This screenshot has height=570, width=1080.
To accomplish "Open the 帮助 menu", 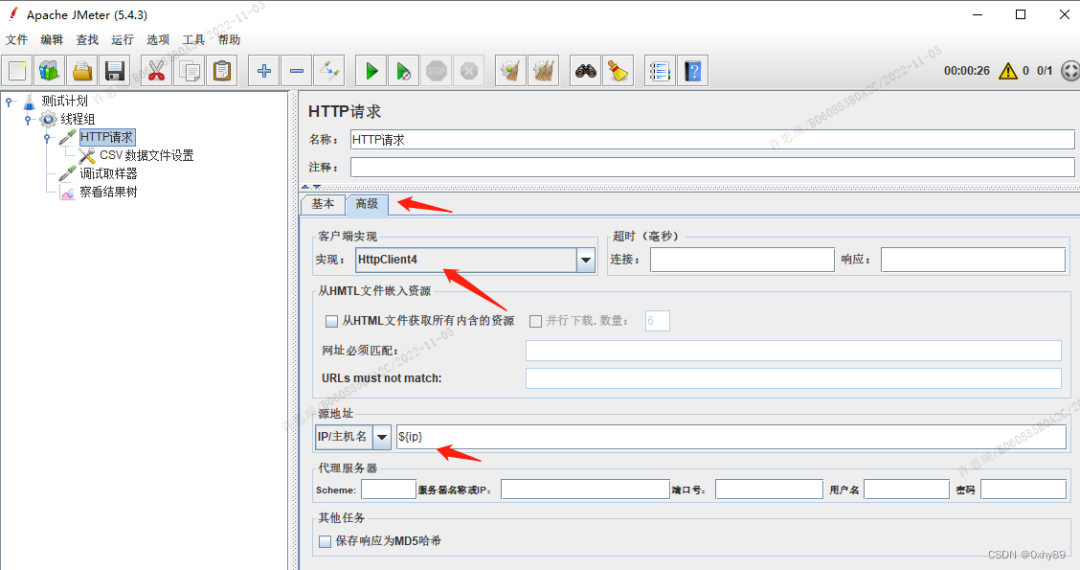I will tap(229, 40).
